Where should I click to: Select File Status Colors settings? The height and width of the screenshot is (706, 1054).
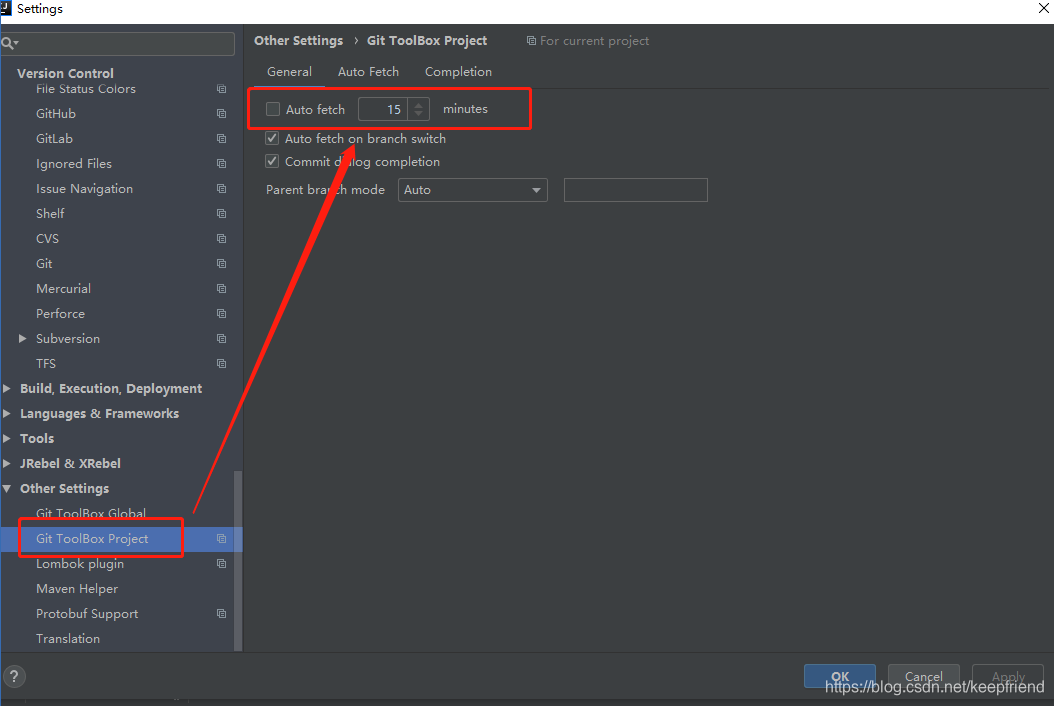[86, 89]
